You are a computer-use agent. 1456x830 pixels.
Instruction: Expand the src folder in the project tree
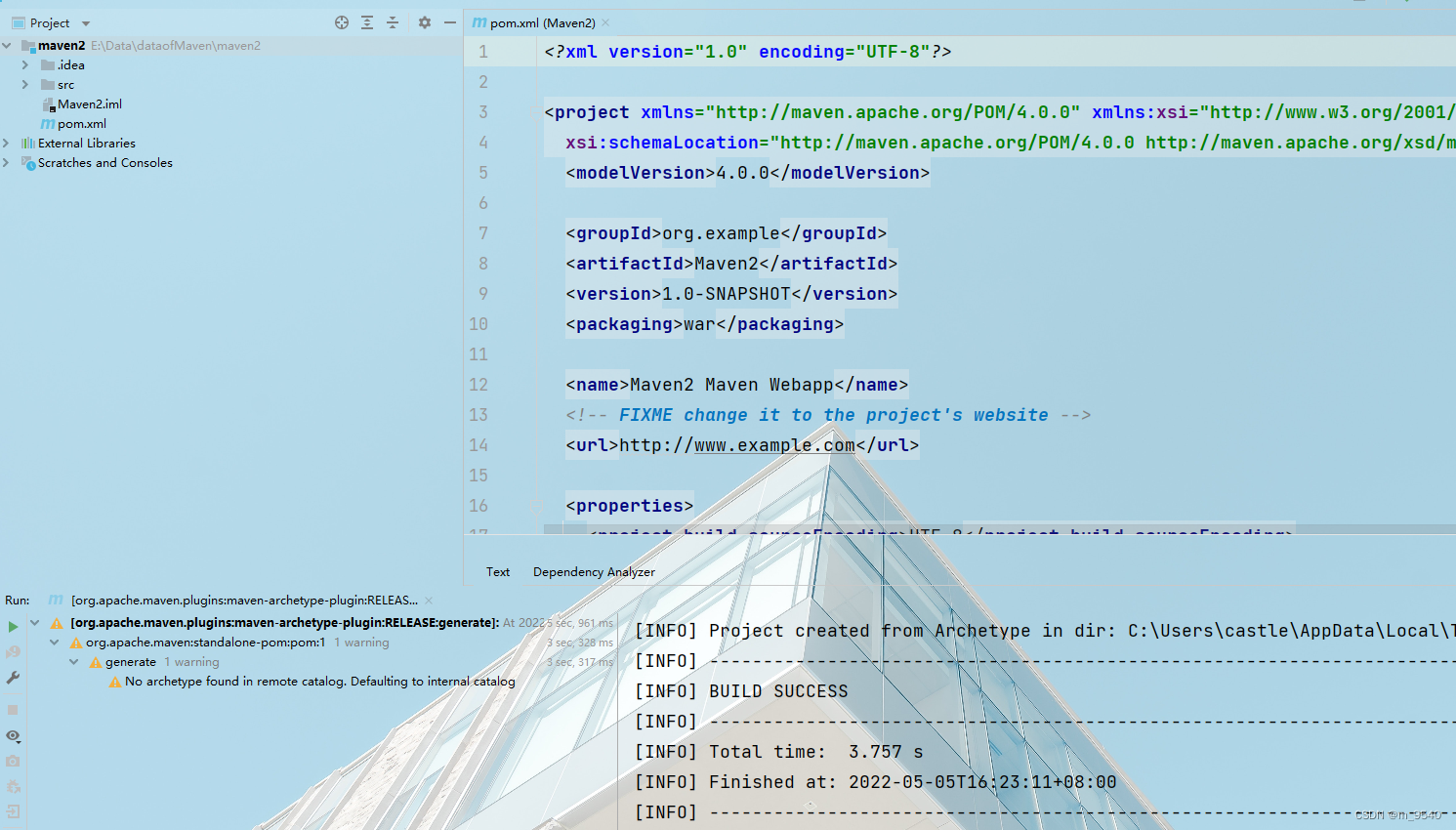pos(24,84)
